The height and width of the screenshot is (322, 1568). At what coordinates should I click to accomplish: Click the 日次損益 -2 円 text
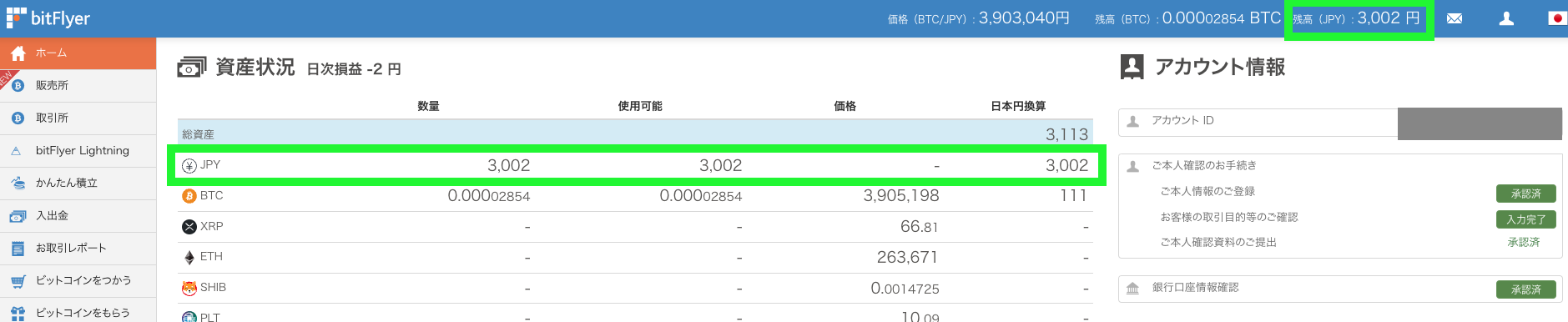point(354,69)
